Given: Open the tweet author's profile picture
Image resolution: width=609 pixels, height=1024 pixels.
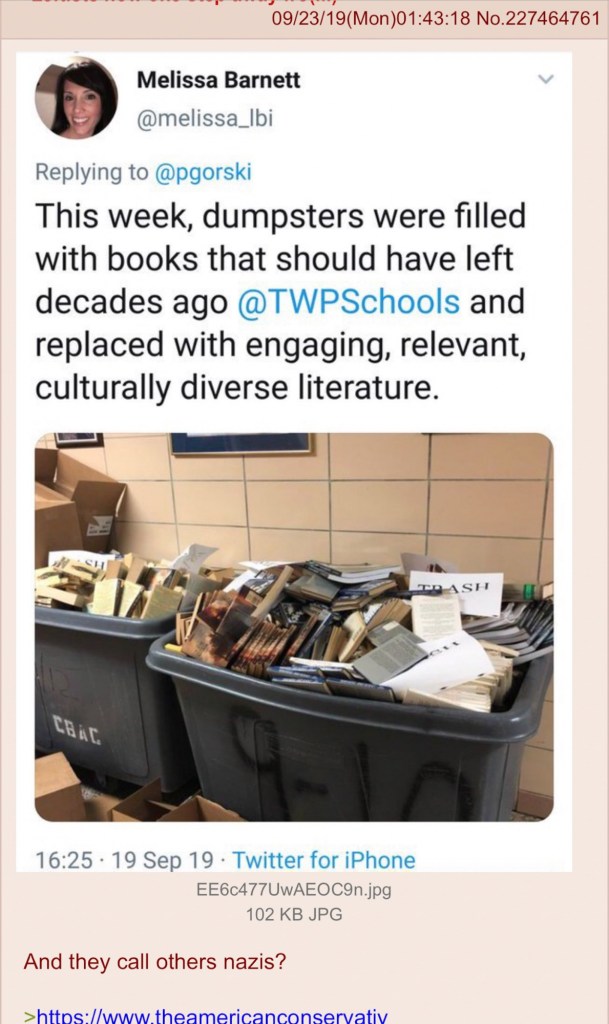Looking at the screenshot, I should point(76,98).
